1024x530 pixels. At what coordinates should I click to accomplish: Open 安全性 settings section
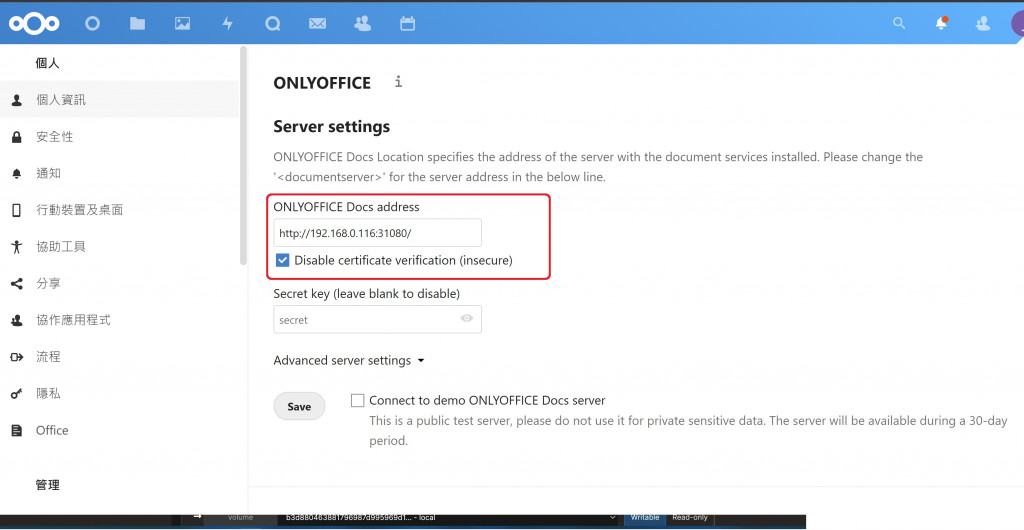click(x=120, y=136)
